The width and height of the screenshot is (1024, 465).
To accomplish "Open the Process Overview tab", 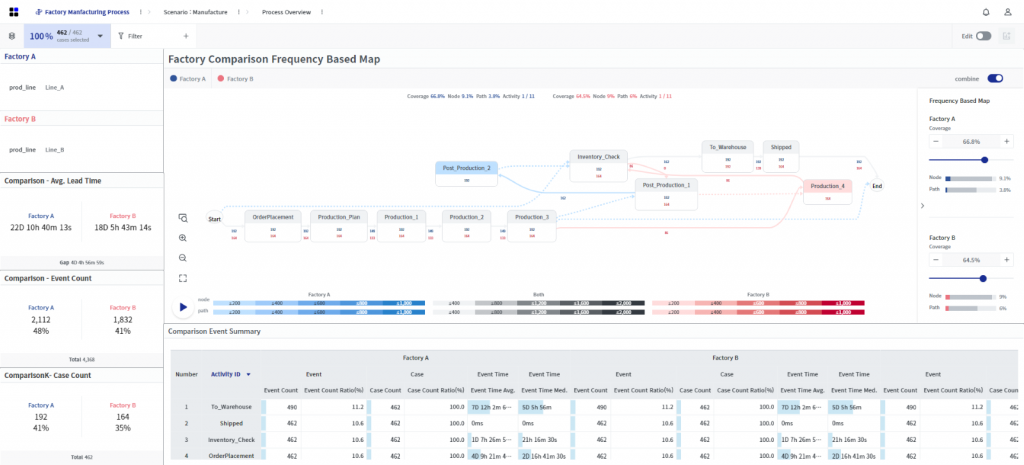I will click(x=286, y=12).
